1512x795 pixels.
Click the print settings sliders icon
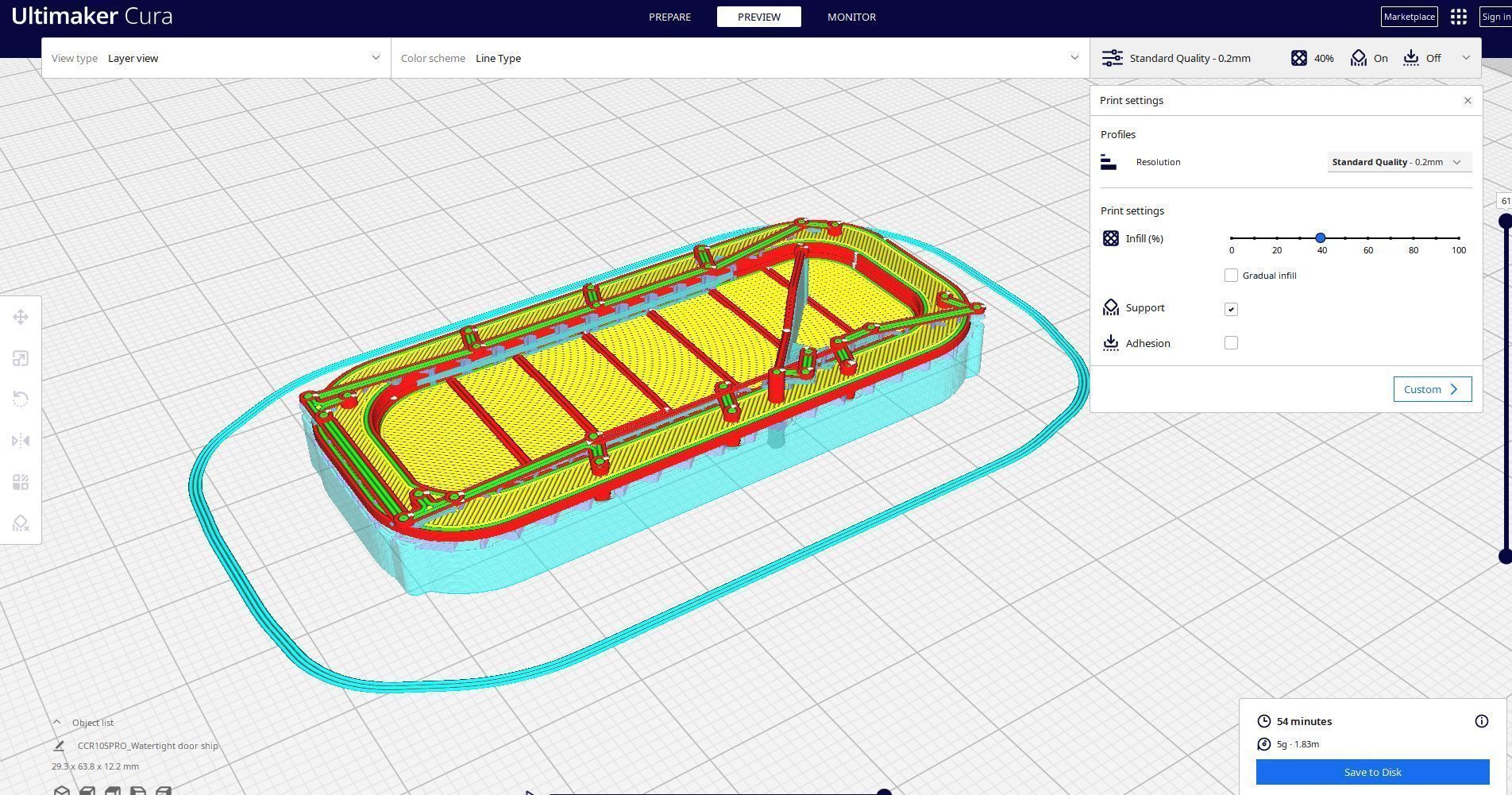click(x=1113, y=58)
